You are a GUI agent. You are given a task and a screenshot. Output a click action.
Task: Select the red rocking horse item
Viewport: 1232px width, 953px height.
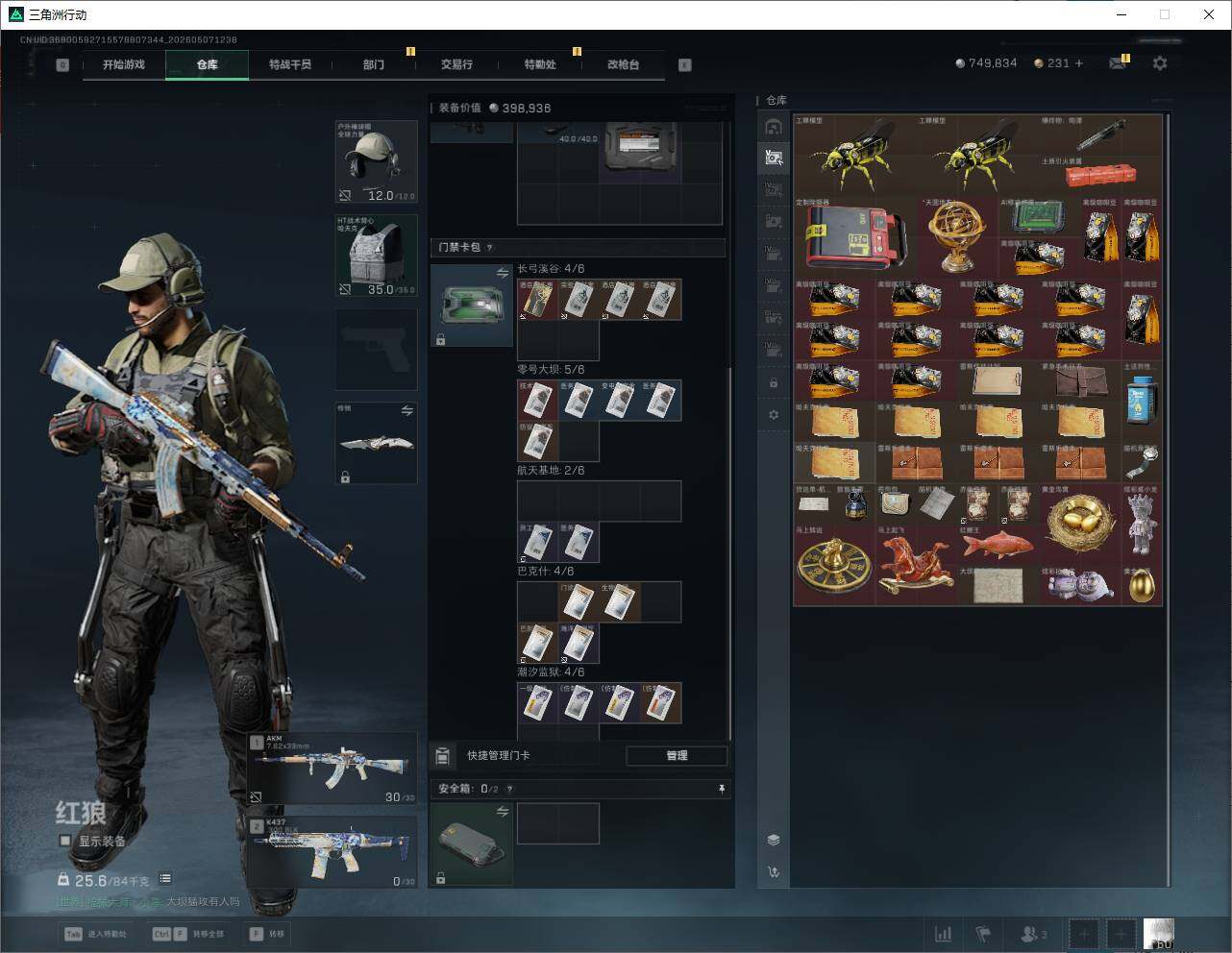pyautogui.click(x=917, y=565)
